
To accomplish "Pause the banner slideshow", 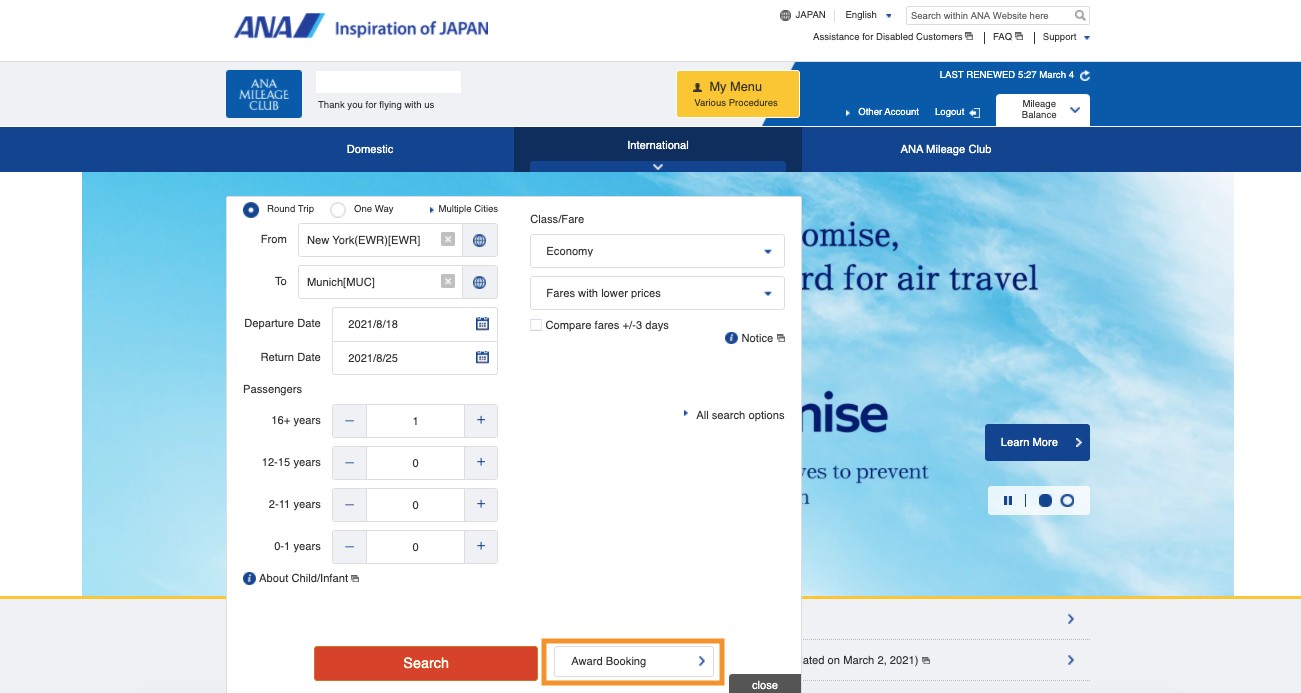I will (x=1008, y=500).
